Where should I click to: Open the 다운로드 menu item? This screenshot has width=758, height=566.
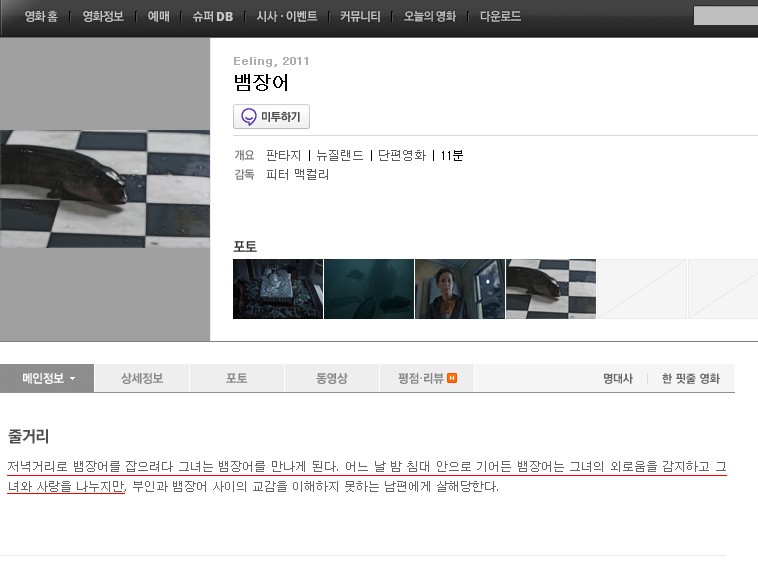tap(500, 16)
